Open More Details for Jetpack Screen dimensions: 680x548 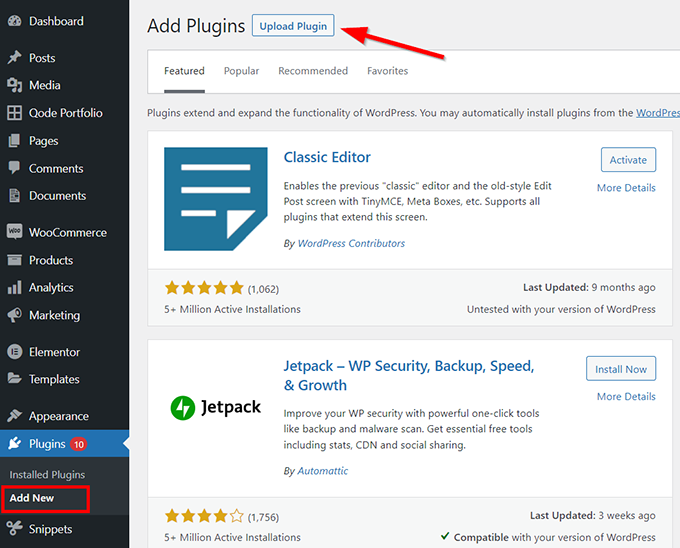click(626, 396)
